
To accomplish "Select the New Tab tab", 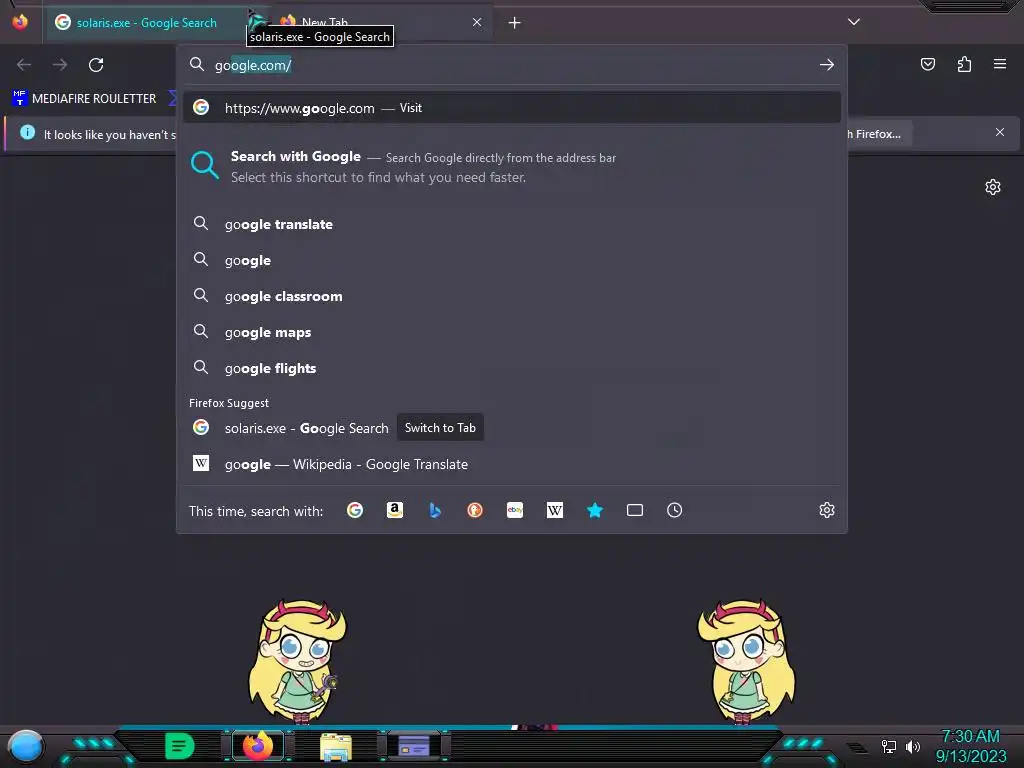I will pos(382,23).
